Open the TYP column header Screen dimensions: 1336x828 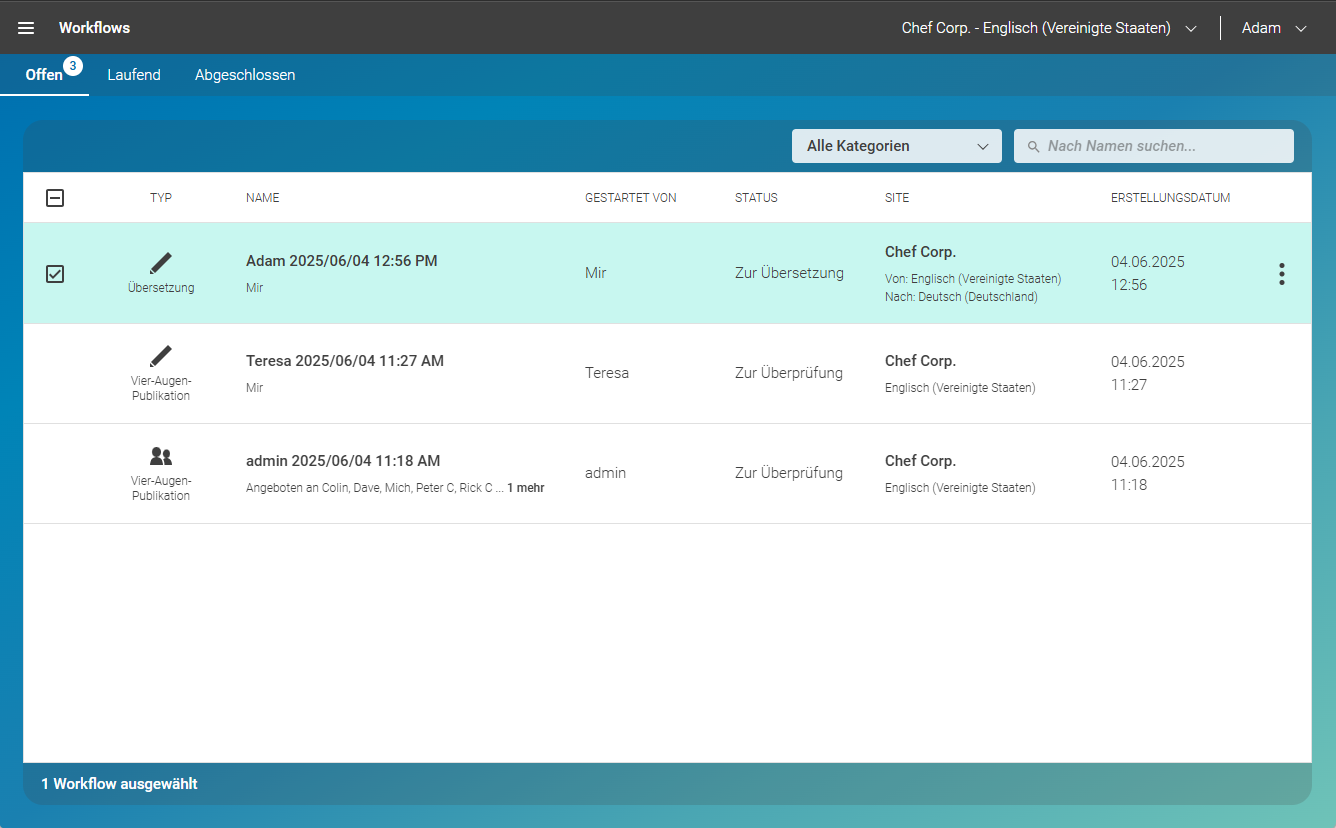pyautogui.click(x=160, y=197)
